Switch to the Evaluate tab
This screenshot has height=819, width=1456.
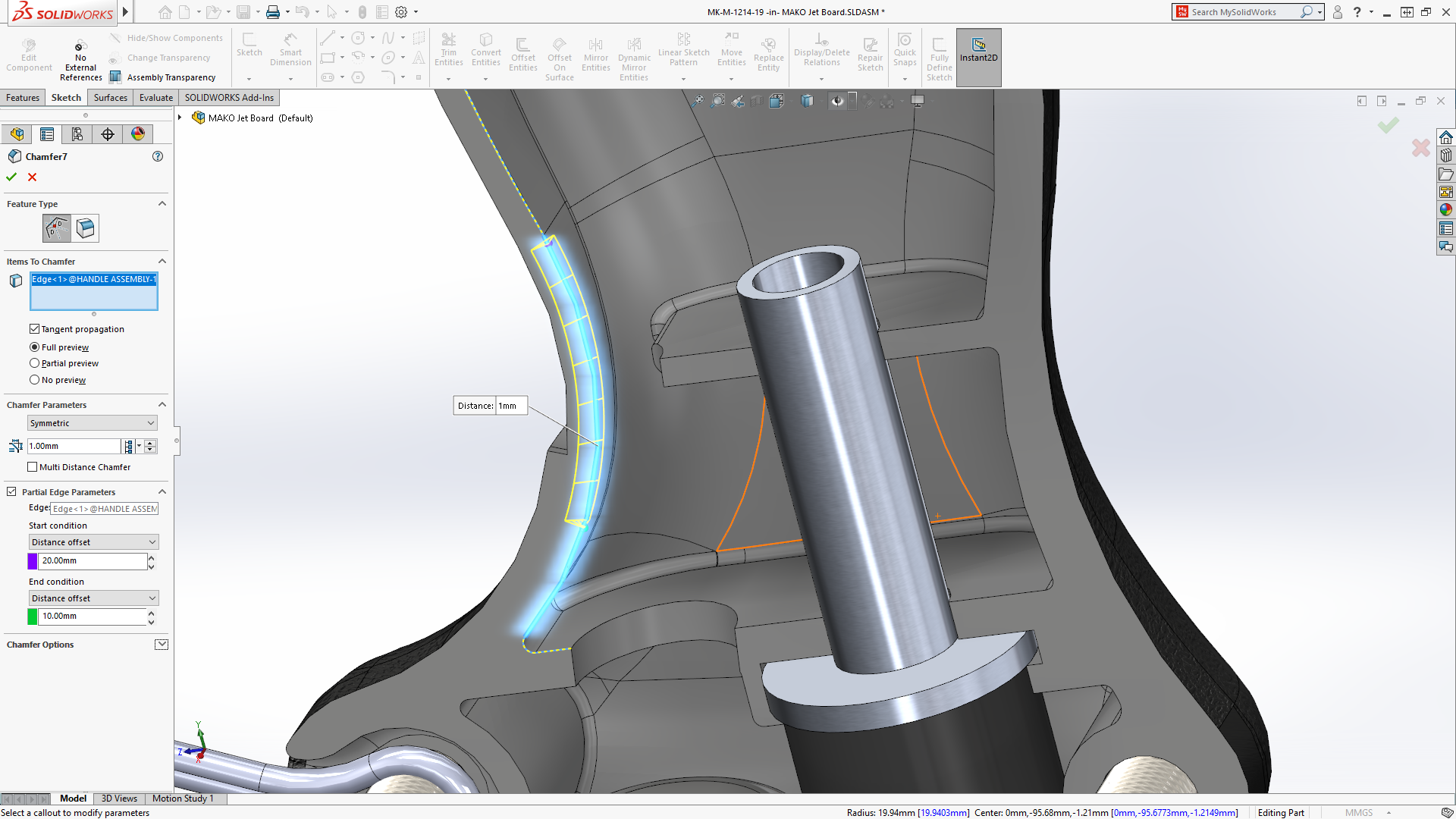coord(155,97)
